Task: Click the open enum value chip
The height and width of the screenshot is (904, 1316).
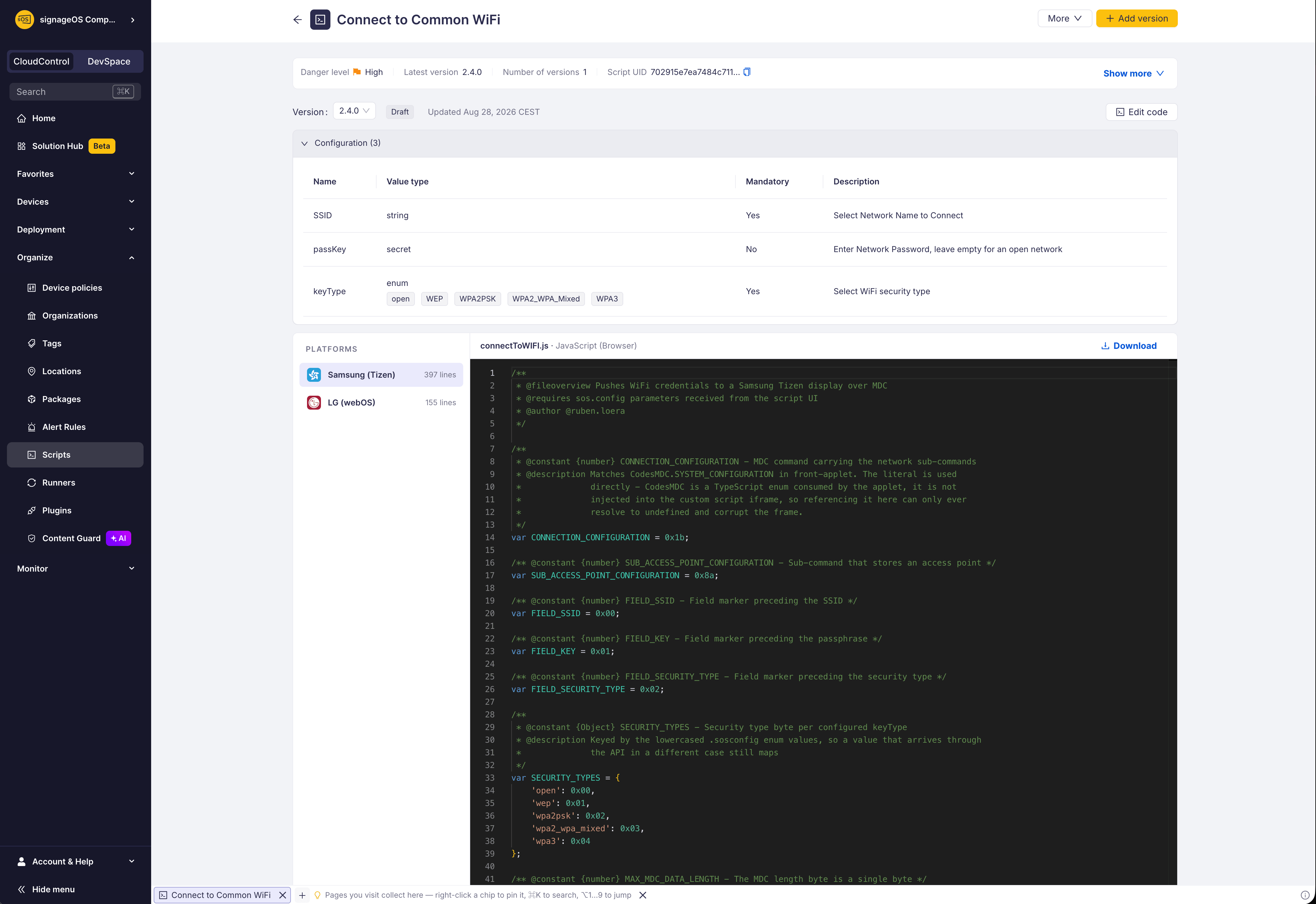Action: [400, 299]
